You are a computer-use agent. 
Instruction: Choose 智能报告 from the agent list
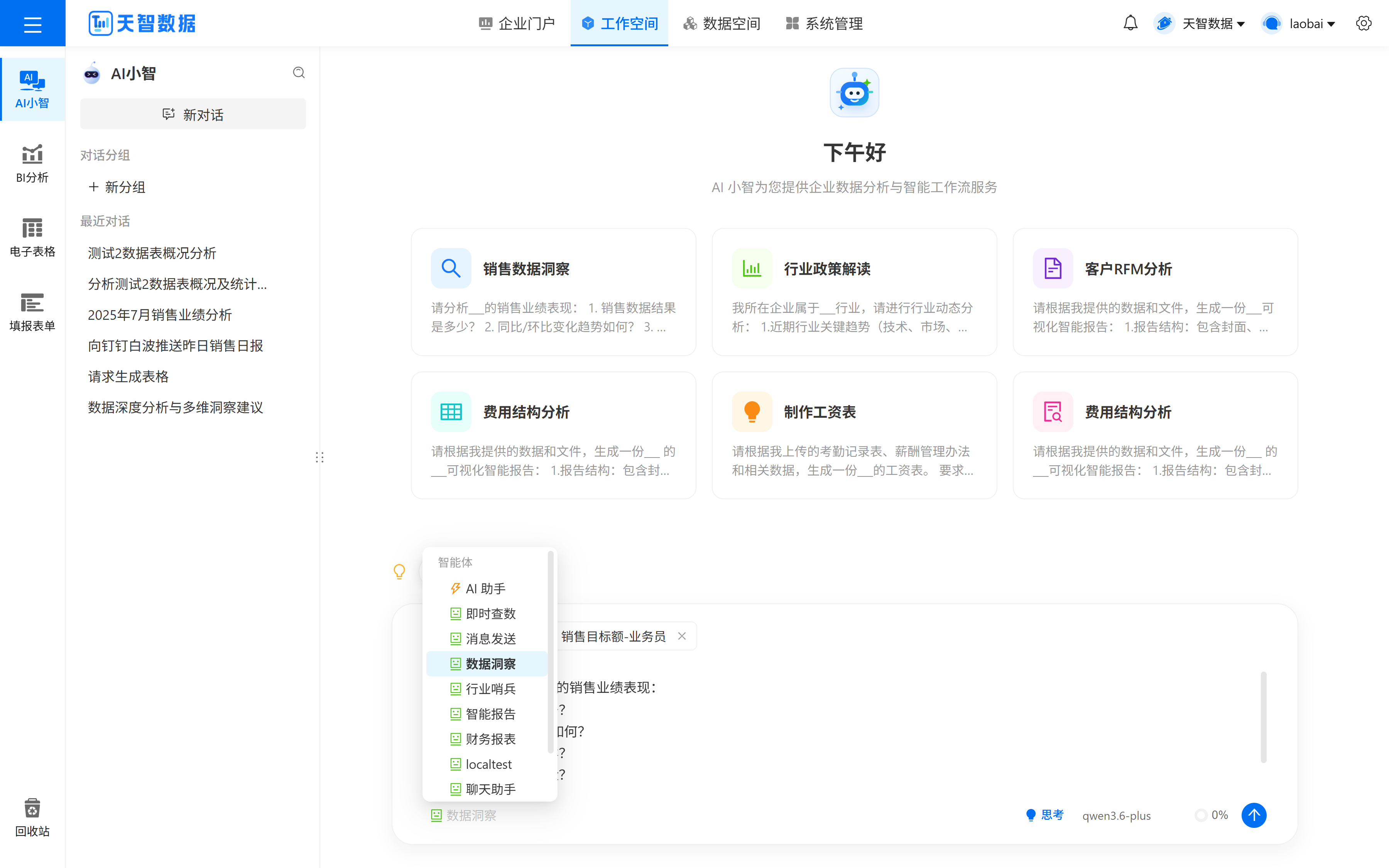pyautogui.click(x=487, y=714)
